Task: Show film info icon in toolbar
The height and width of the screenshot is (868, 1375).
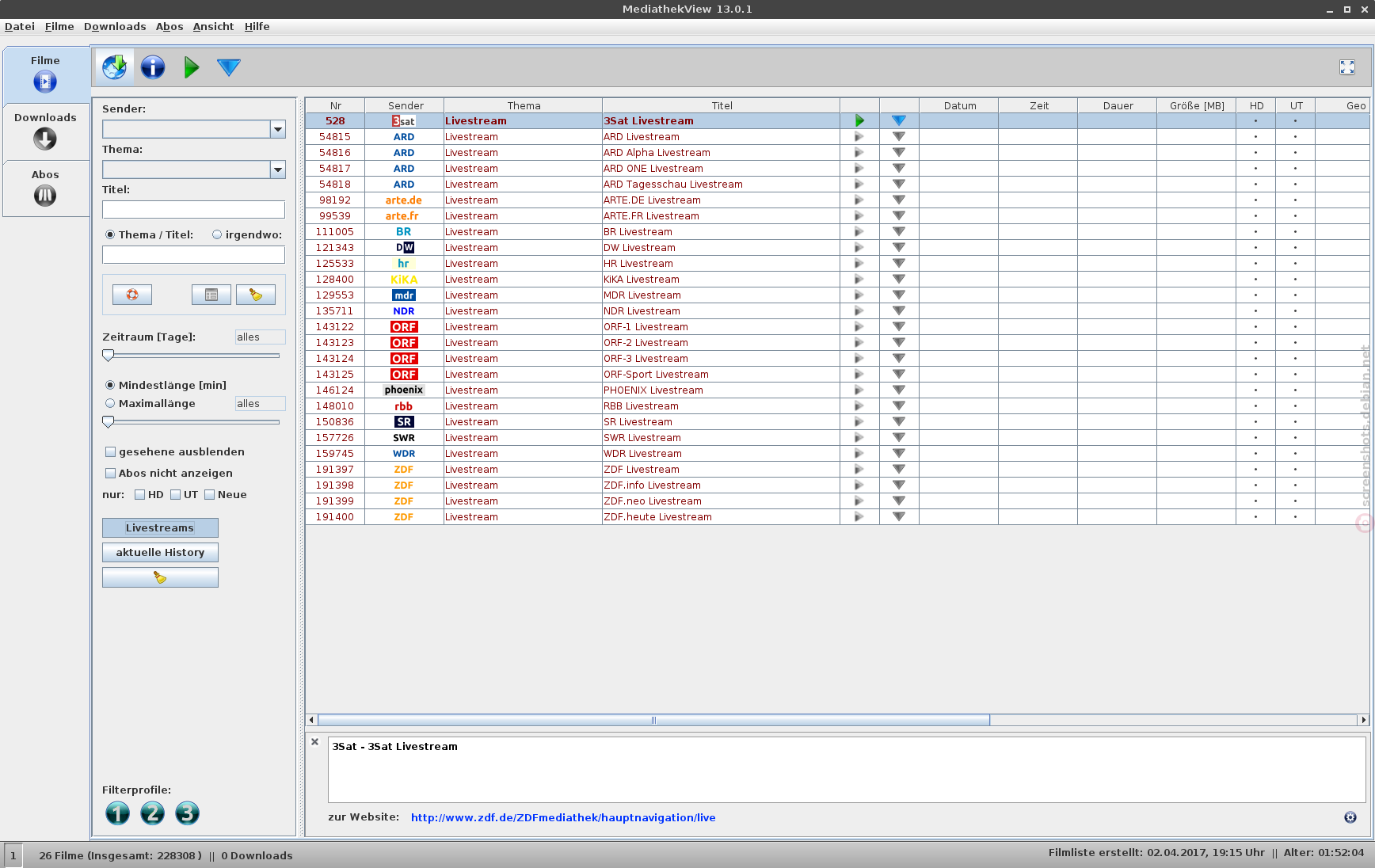Action: (153, 67)
